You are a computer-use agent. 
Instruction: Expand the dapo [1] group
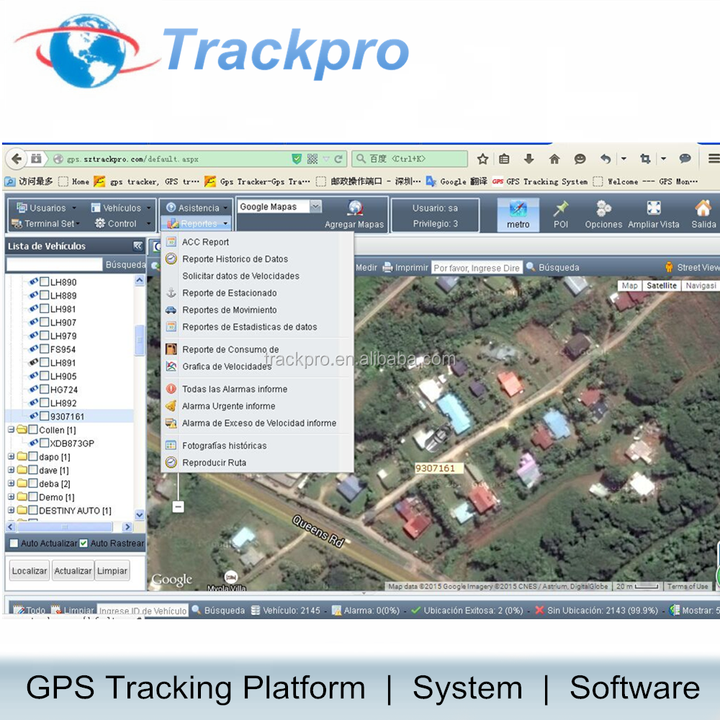pyautogui.click(x=11, y=456)
